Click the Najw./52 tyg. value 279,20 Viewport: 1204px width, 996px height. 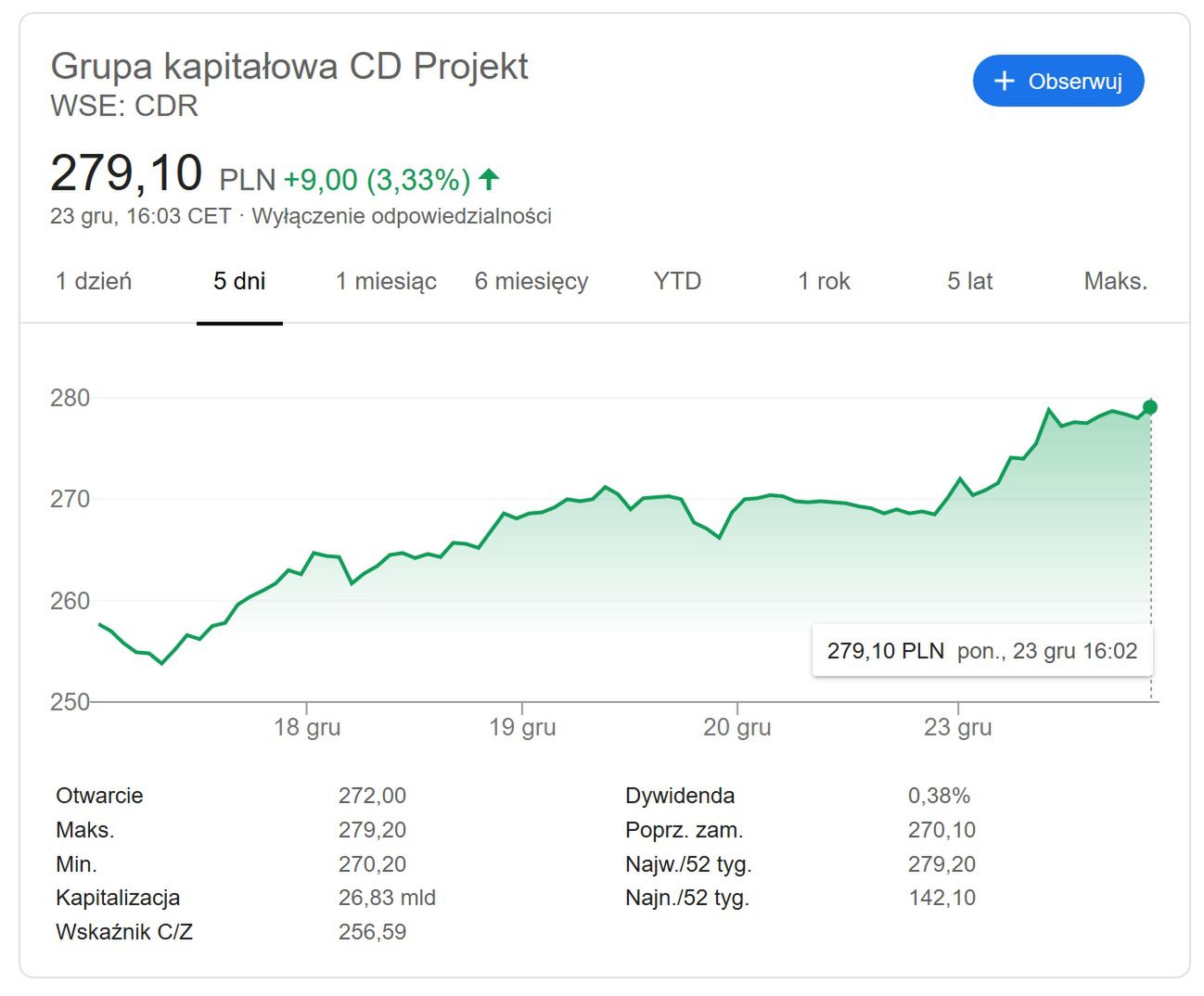pos(941,864)
